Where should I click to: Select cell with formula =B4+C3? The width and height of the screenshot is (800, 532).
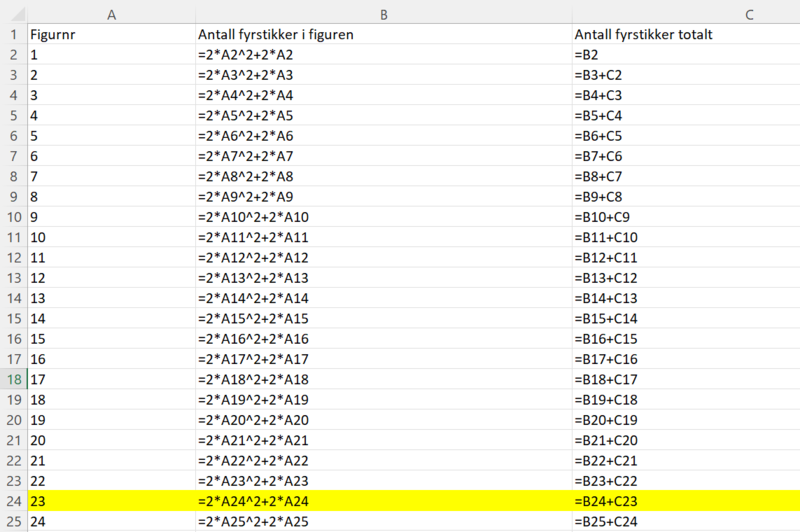coord(686,95)
